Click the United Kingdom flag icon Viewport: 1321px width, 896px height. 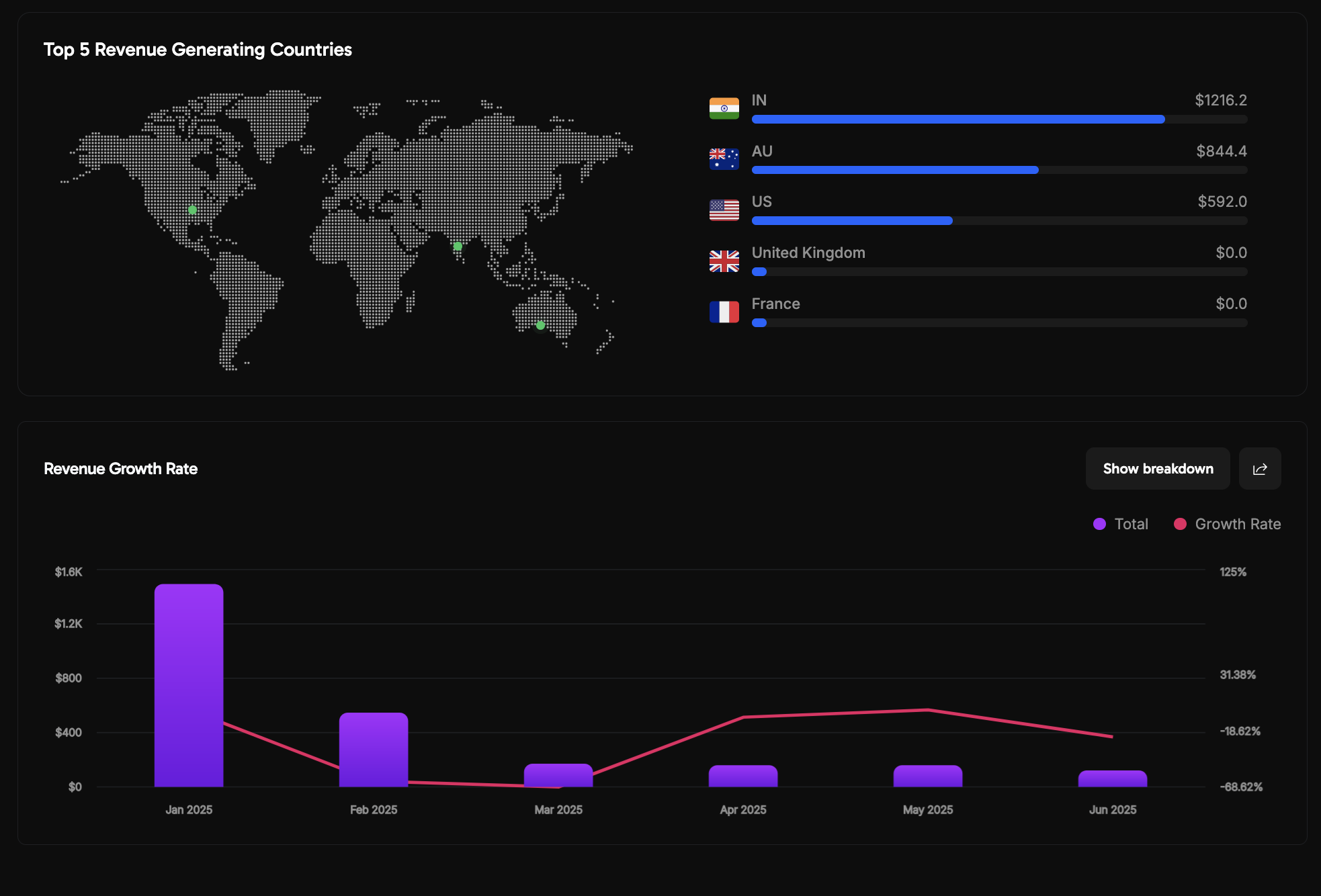coord(724,261)
